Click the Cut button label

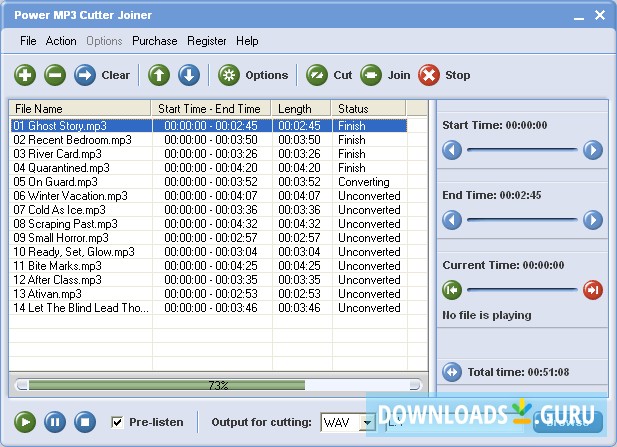[x=342, y=75]
